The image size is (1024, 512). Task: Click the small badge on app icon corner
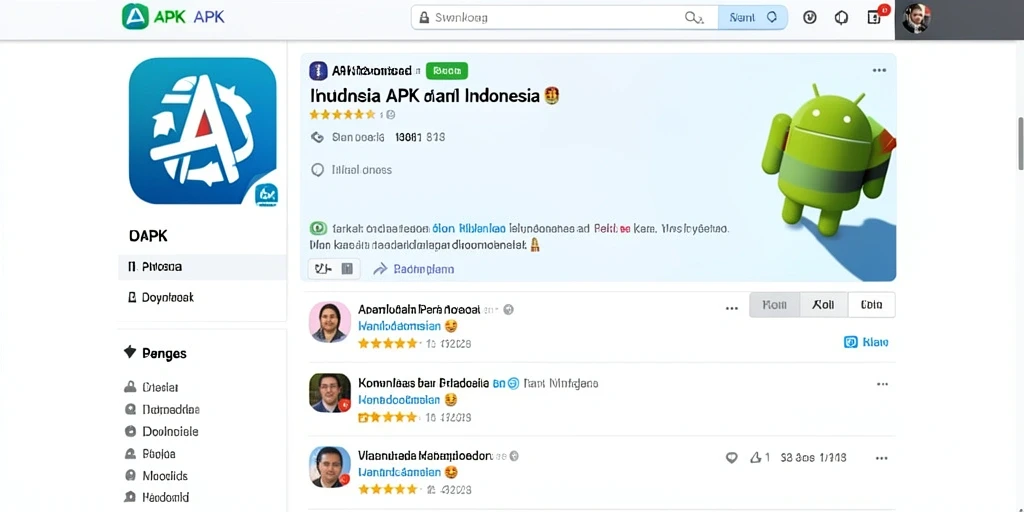pyautogui.click(x=266, y=194)
